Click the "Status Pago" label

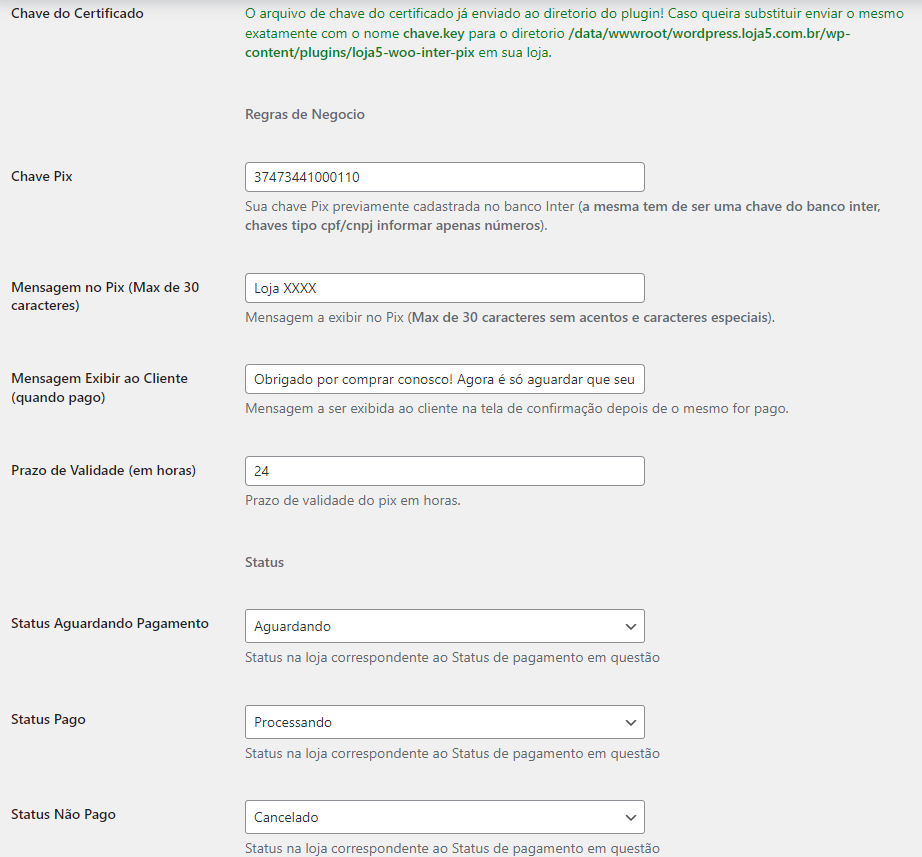pyautogui.click(x=47, y=720)
